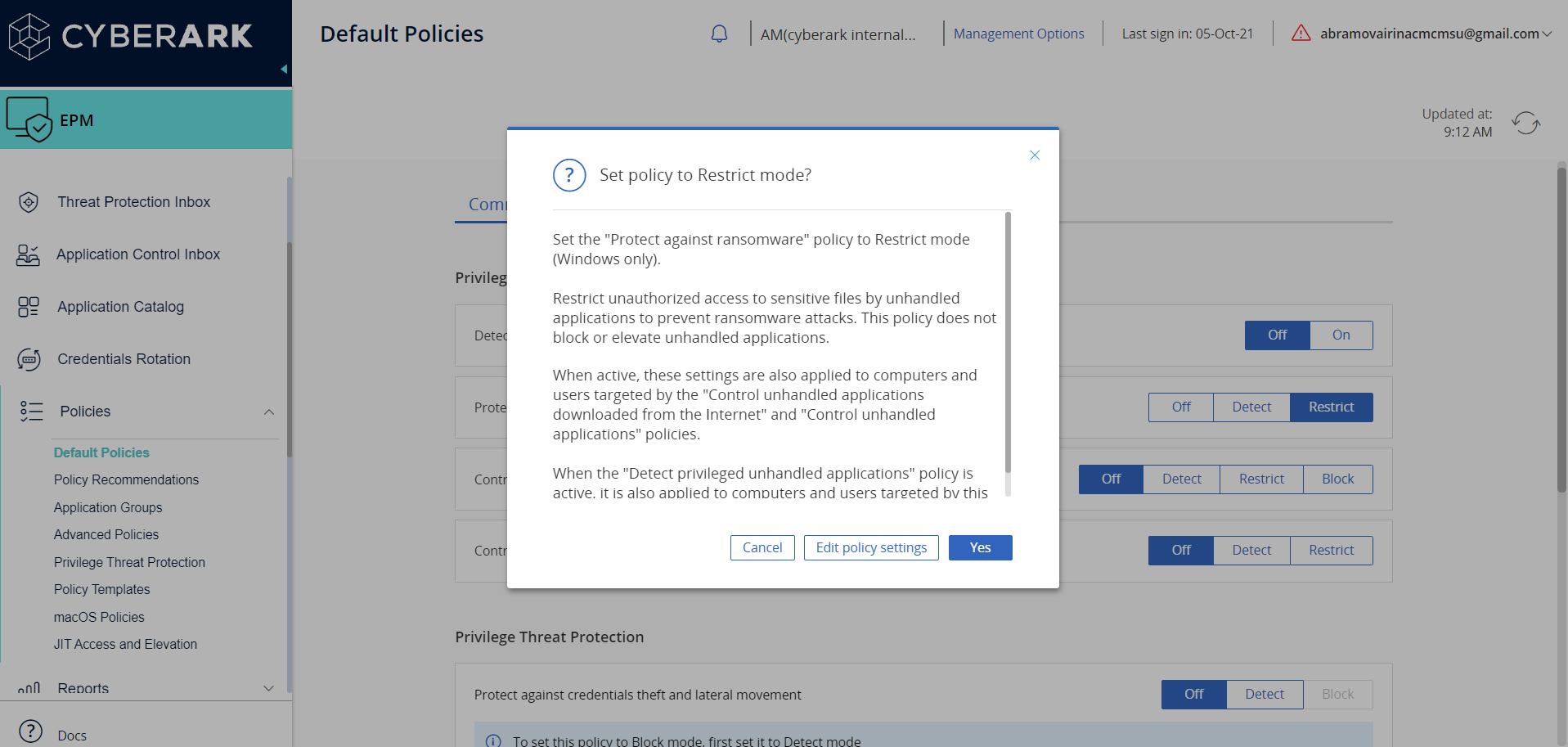Image resolution: width=1568 pixels, height=747 pixels.
Task: Set credentials theft policy to Detect
Action: coord(1265,695)
